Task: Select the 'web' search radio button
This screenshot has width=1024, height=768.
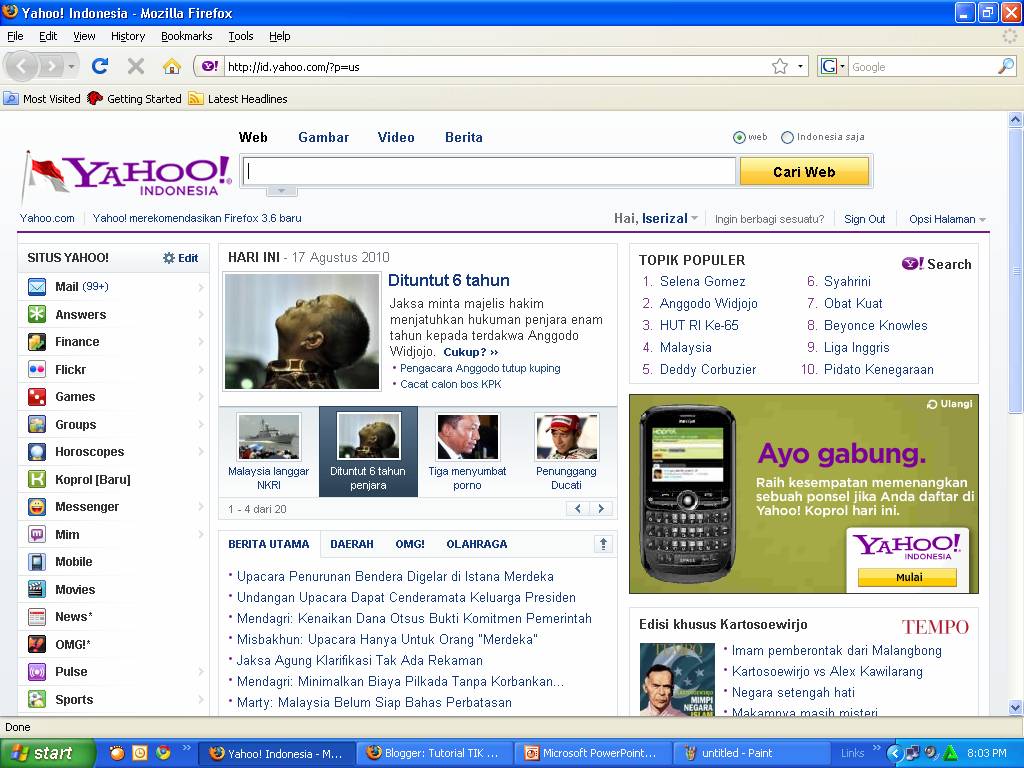Action: pos(739,137)
